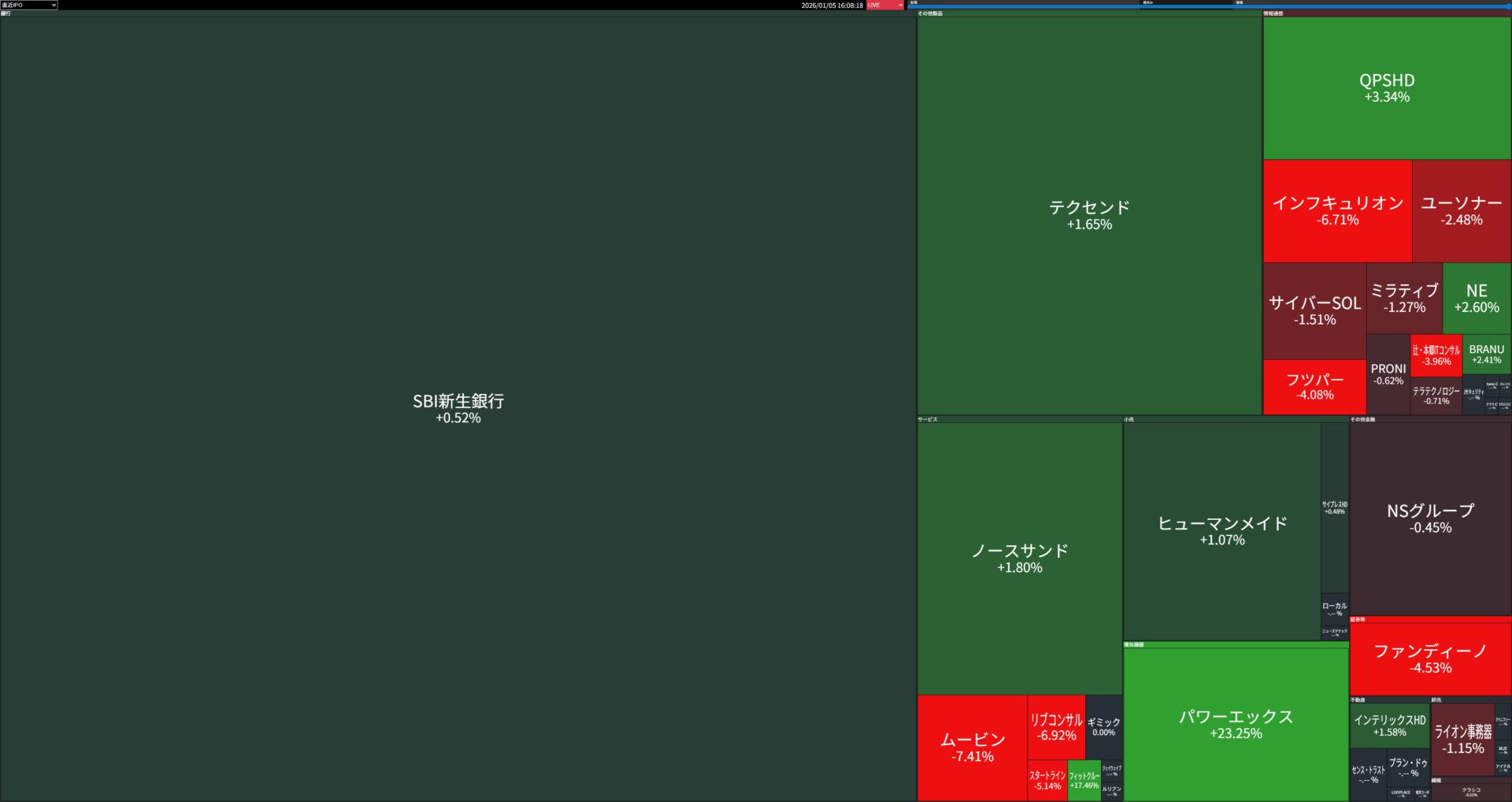Select the ライオン事務器 -1.15% tile

click(x=1462, y=739)
